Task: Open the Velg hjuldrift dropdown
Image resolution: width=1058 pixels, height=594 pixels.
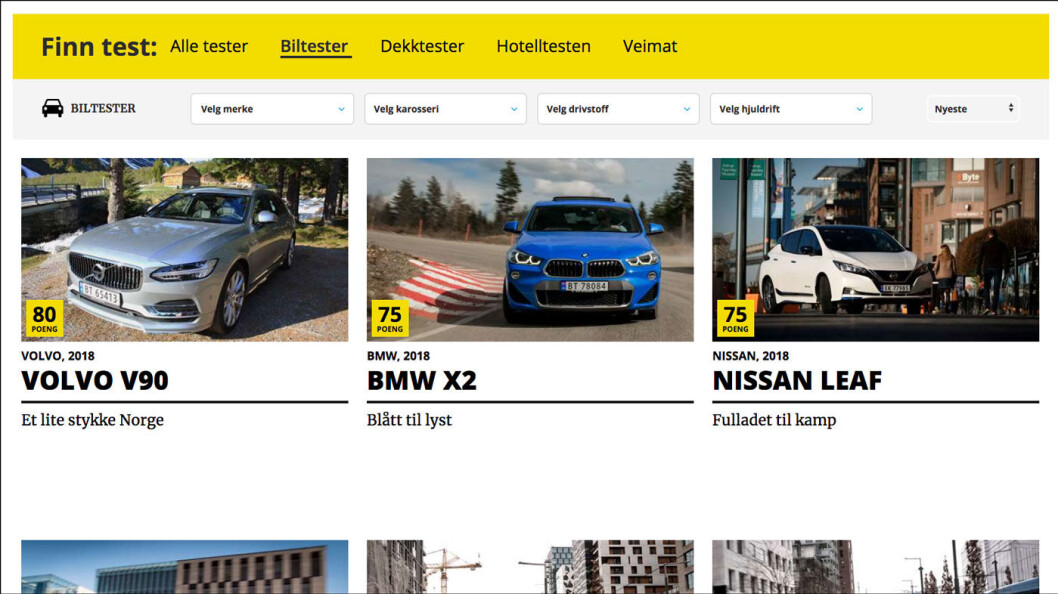Action: (791, 109)
